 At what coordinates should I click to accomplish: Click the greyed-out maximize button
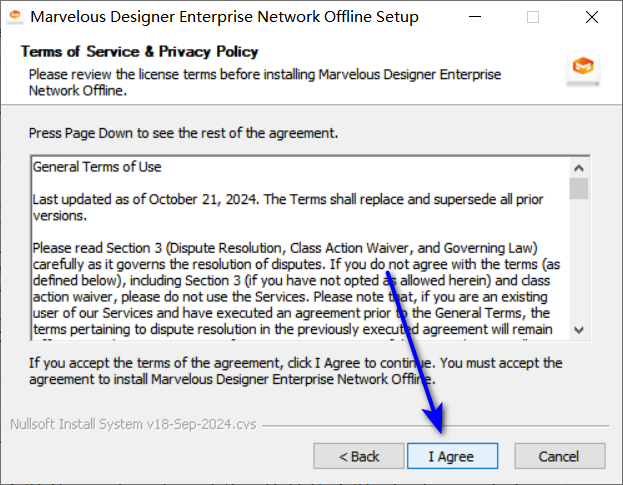pyautogui.click(x=532, y=17)
